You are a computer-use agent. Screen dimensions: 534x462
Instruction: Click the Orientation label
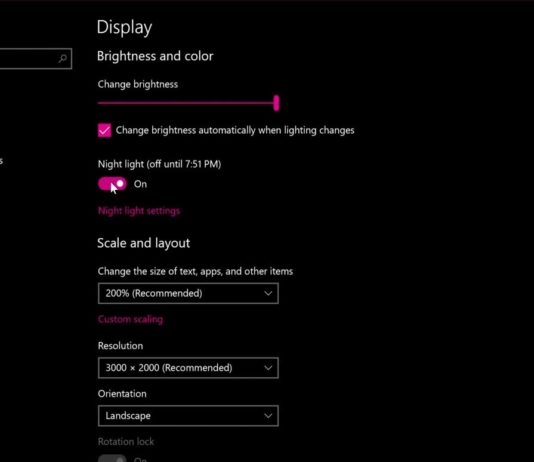(122, 394)
